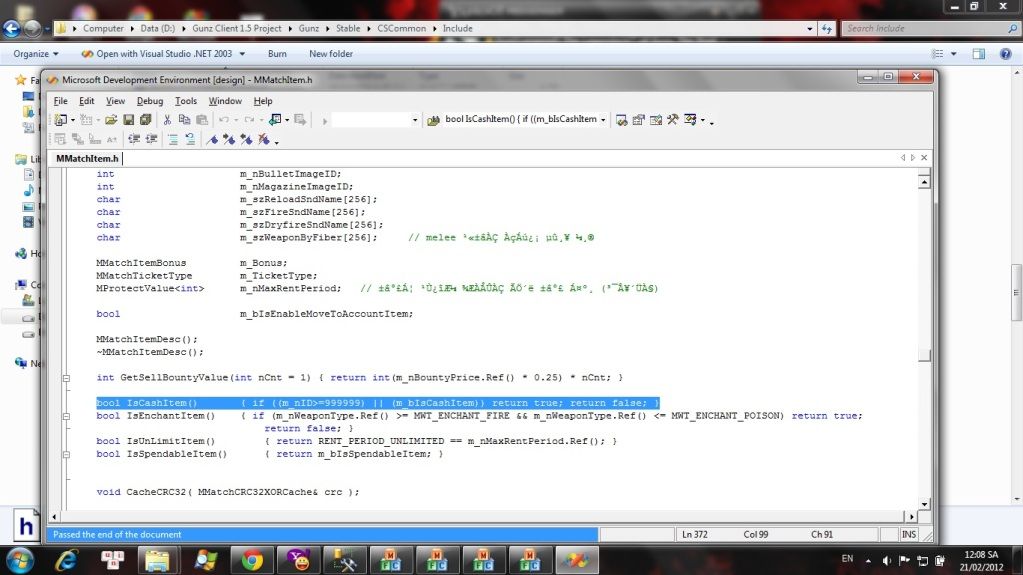The height and width of the screenshot is (575, 1023).
Task: Click the Cut scissors icon
Action: [x=168, y=120]
